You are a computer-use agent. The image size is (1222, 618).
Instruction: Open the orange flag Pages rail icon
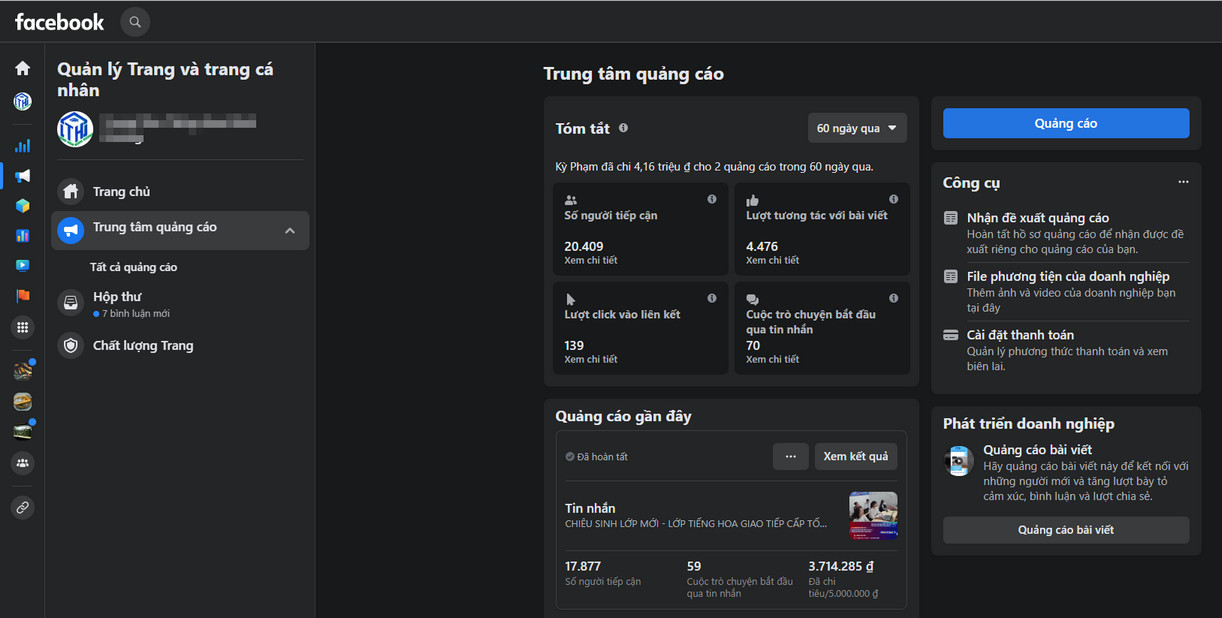22,296
